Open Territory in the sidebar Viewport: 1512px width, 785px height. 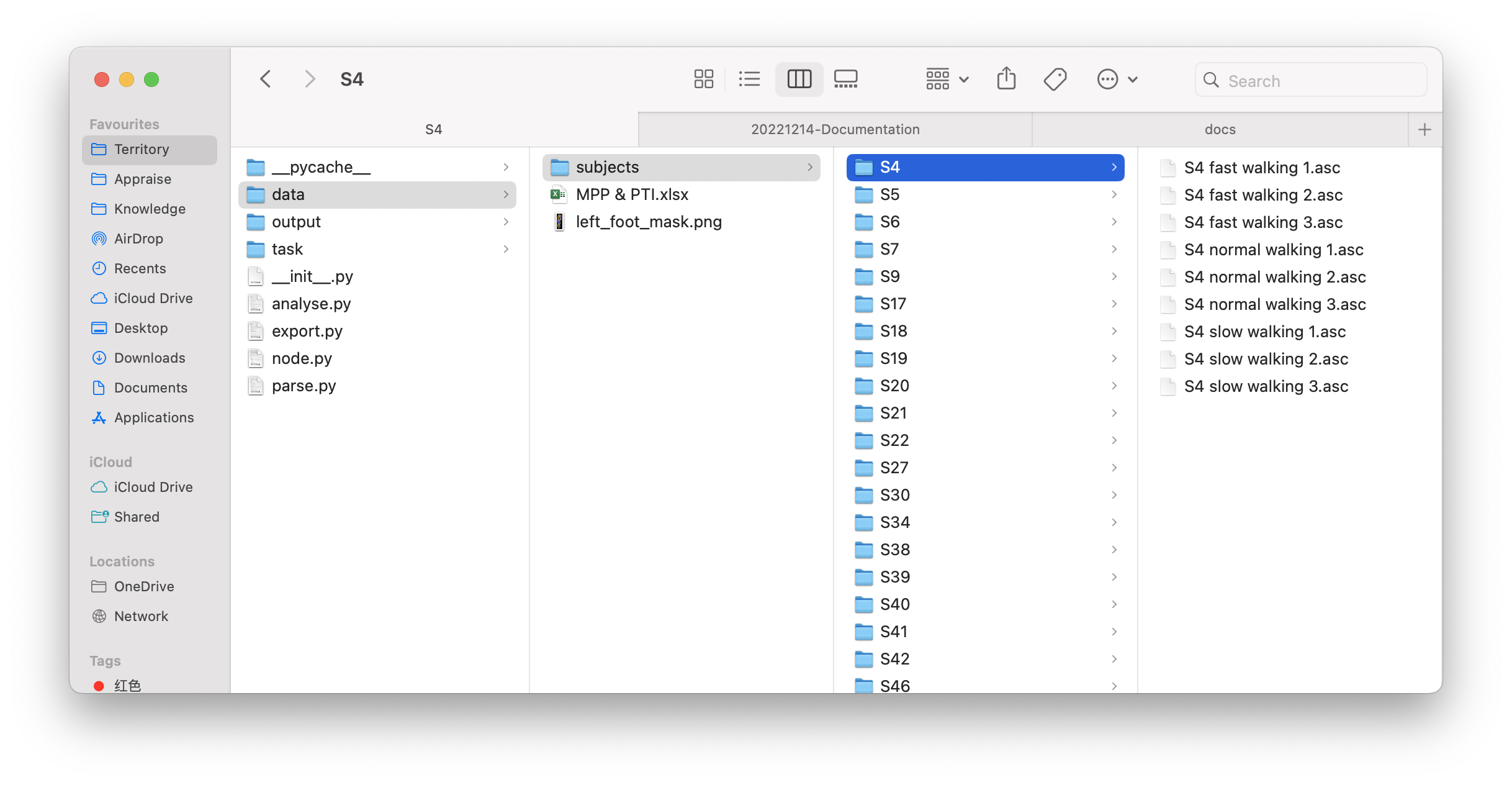point(150,150)
